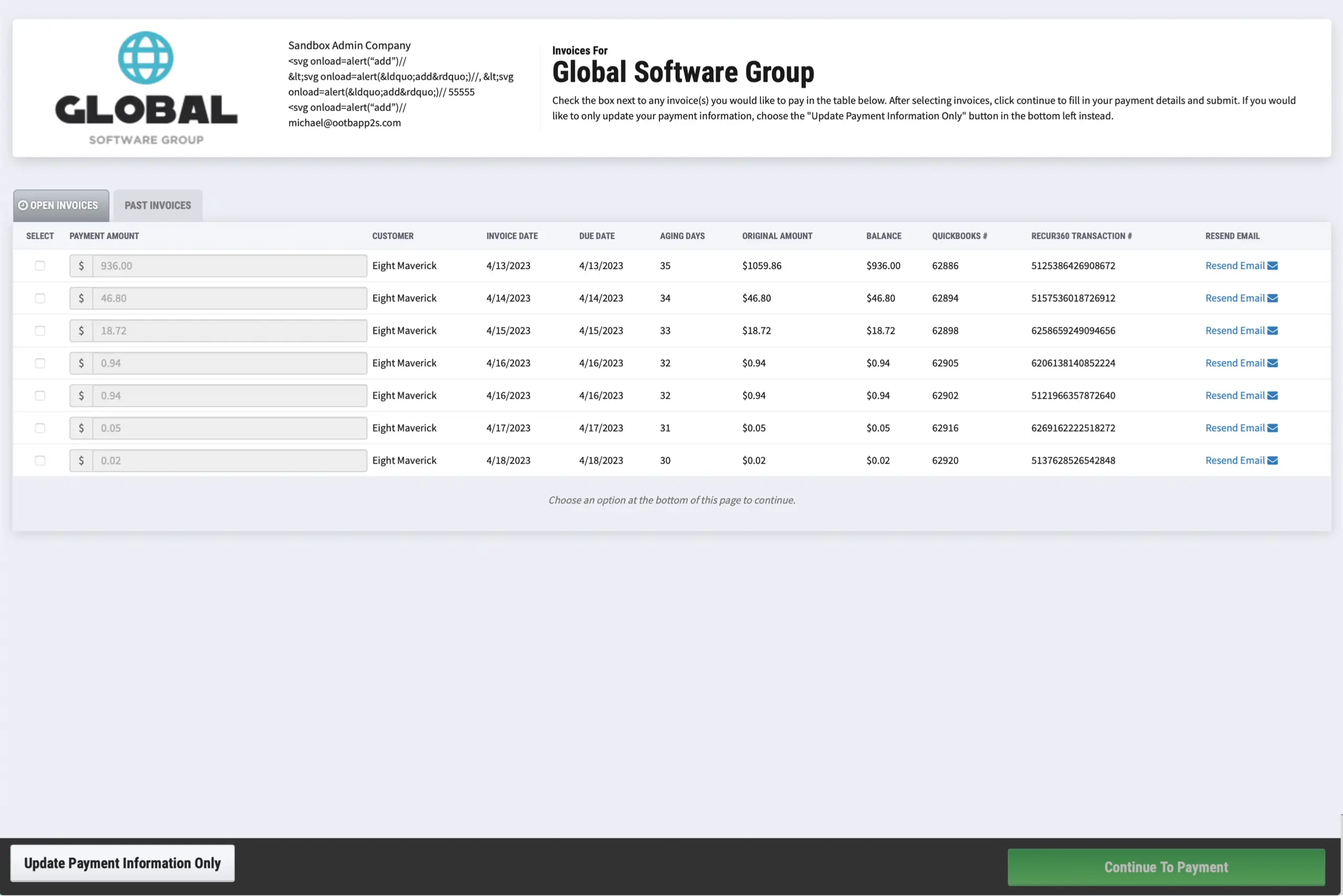Screen dimensions: 1343x896
Task: Select the invoice with QuickBooks number 62905
Action: [x=40, y=364]
